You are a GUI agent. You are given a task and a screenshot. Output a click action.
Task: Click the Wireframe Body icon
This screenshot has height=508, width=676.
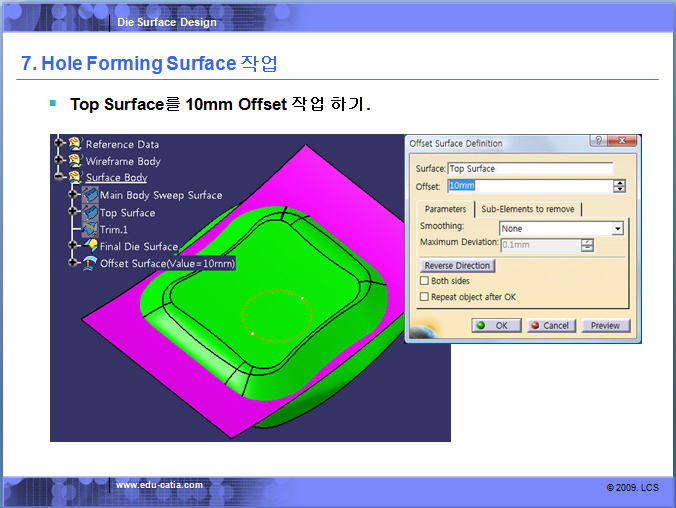click(x=75, y=161)
